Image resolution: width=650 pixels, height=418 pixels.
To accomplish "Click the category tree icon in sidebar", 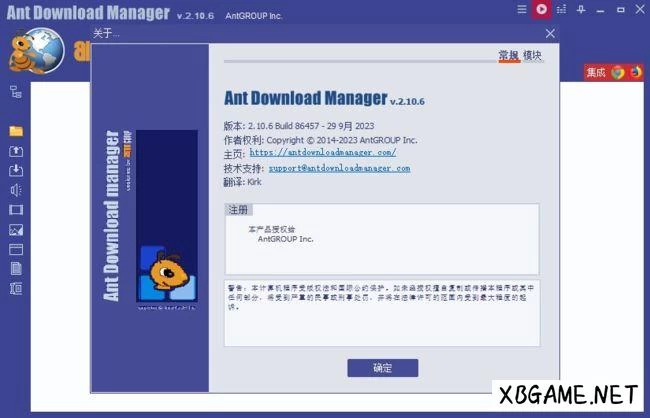I will pyautogui.click(x=15, y=92).
